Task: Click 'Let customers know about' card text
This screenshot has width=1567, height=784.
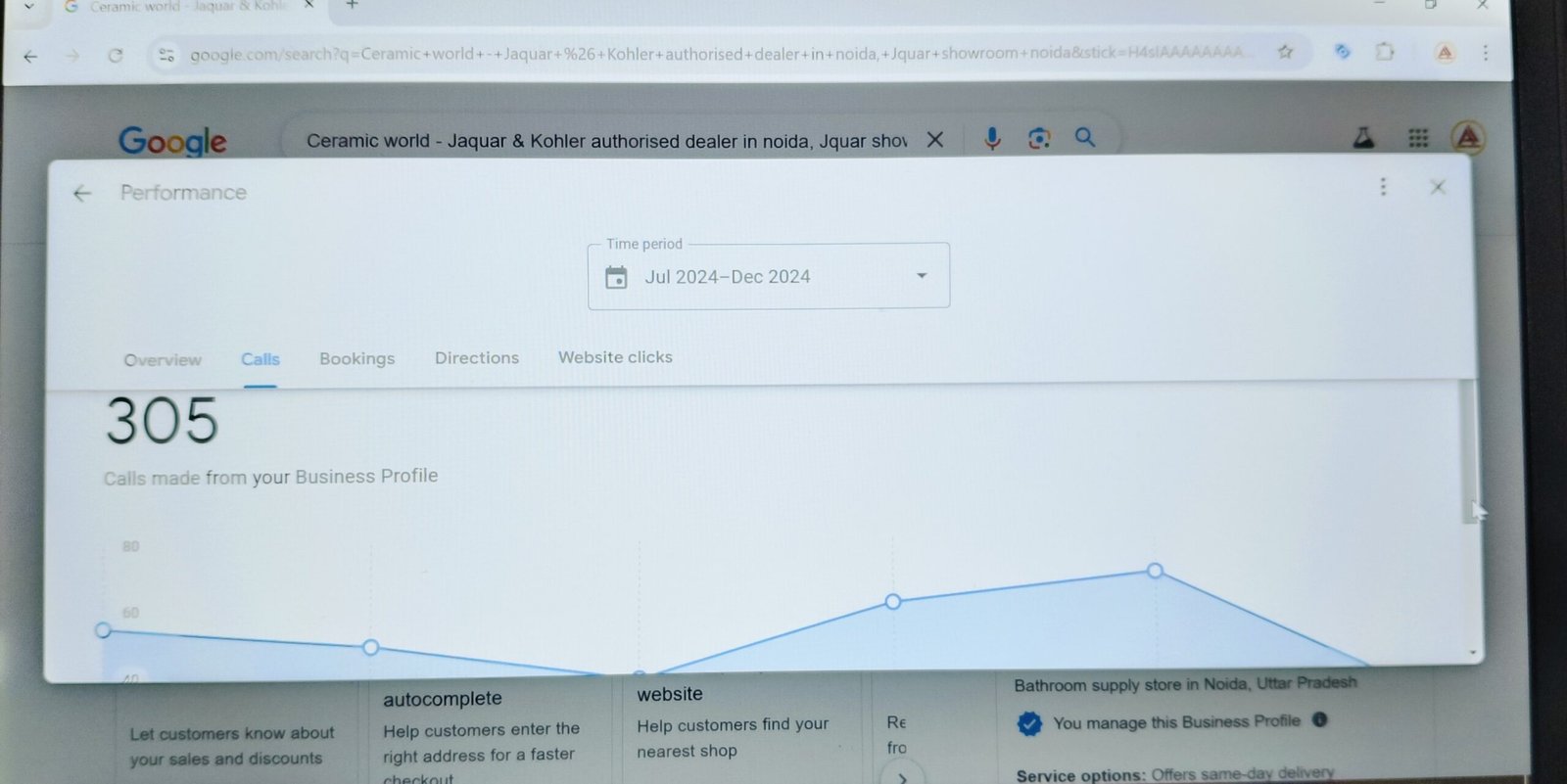Action: (232, 733)
